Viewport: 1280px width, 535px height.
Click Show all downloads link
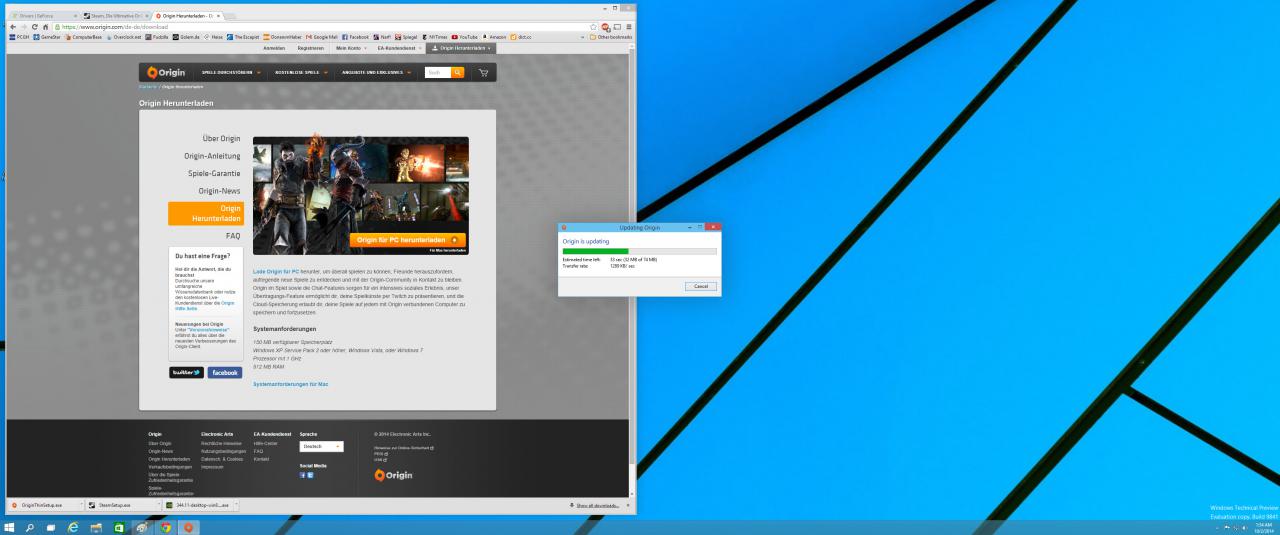click(596, 505)
